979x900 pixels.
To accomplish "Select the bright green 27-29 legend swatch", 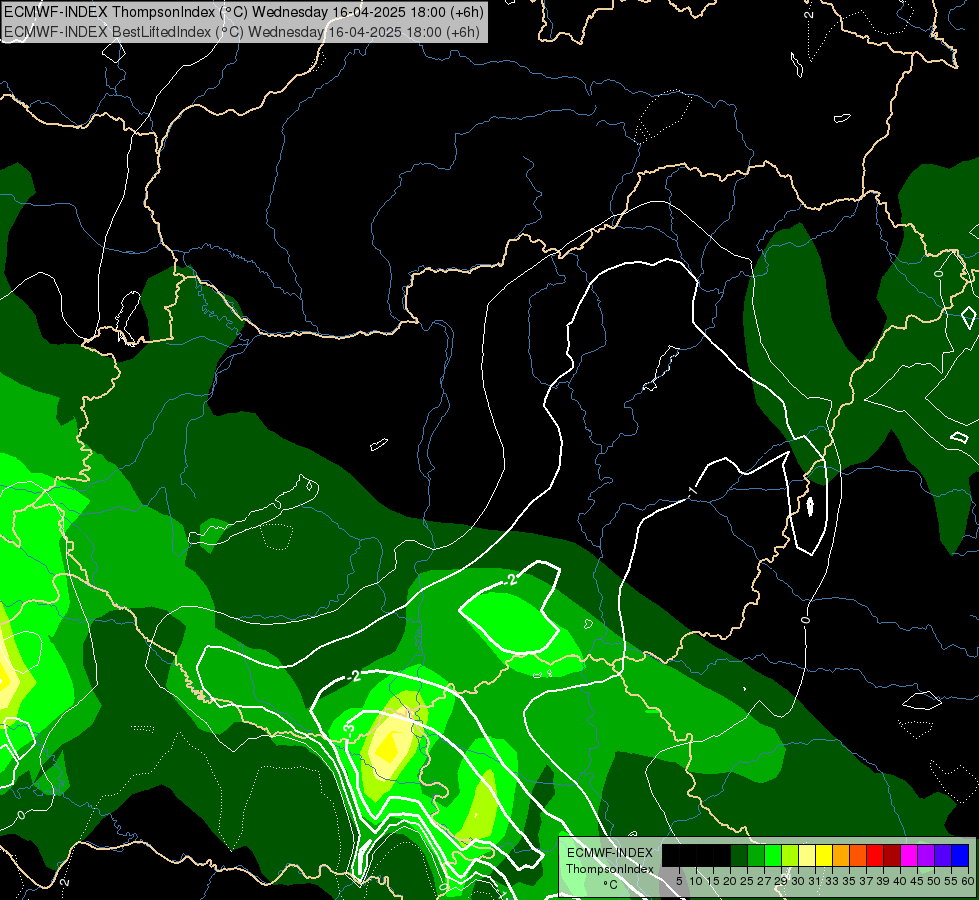I will (x=773, y=855).
